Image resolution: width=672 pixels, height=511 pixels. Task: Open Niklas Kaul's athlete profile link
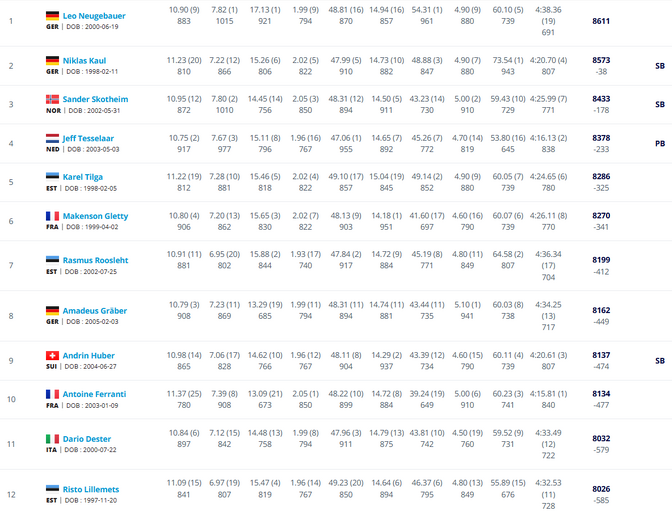tap(84, 60)
